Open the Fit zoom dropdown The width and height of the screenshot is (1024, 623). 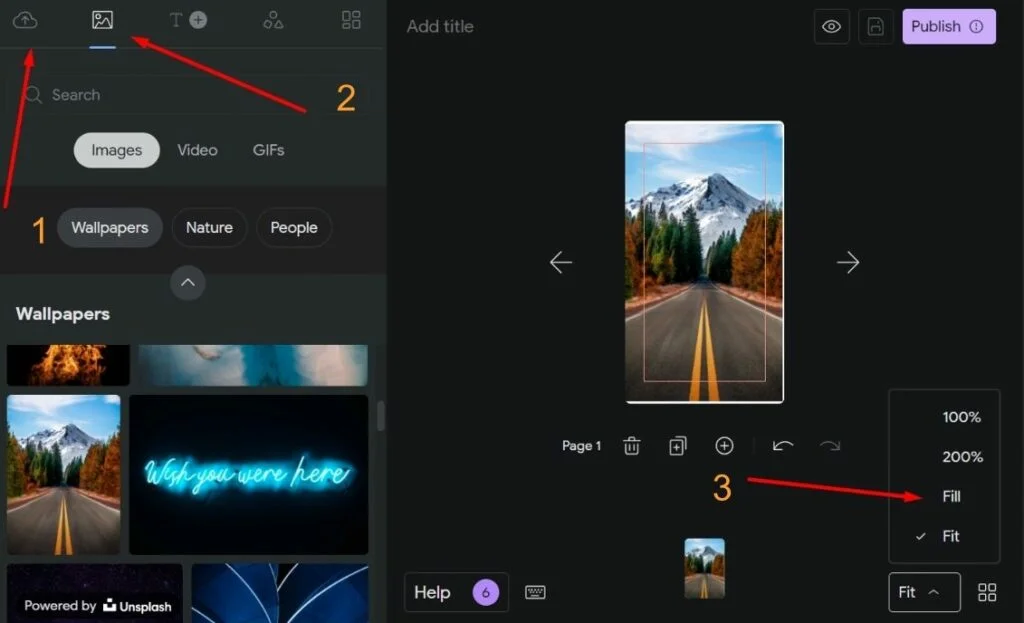(x=923, y=592)
